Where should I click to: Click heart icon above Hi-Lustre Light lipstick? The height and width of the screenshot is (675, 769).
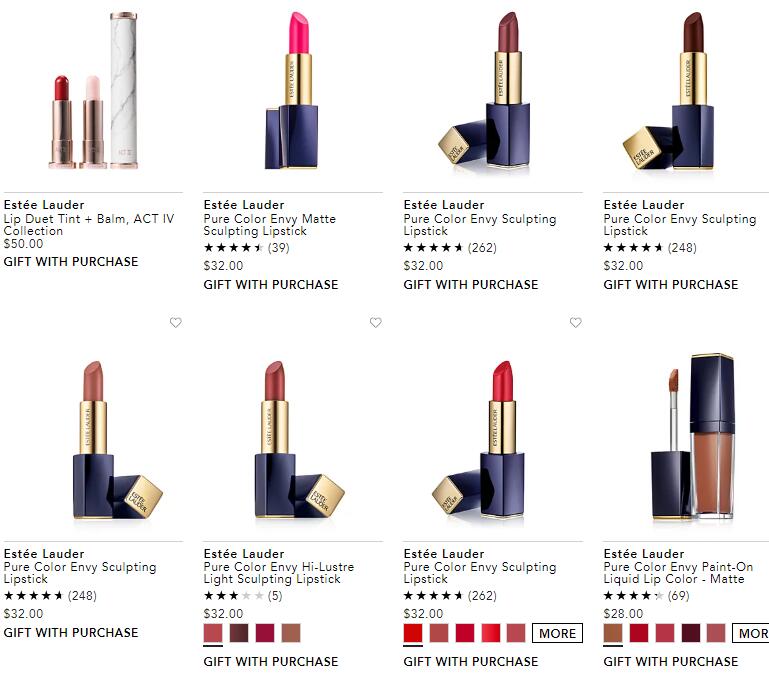[376, 322]
